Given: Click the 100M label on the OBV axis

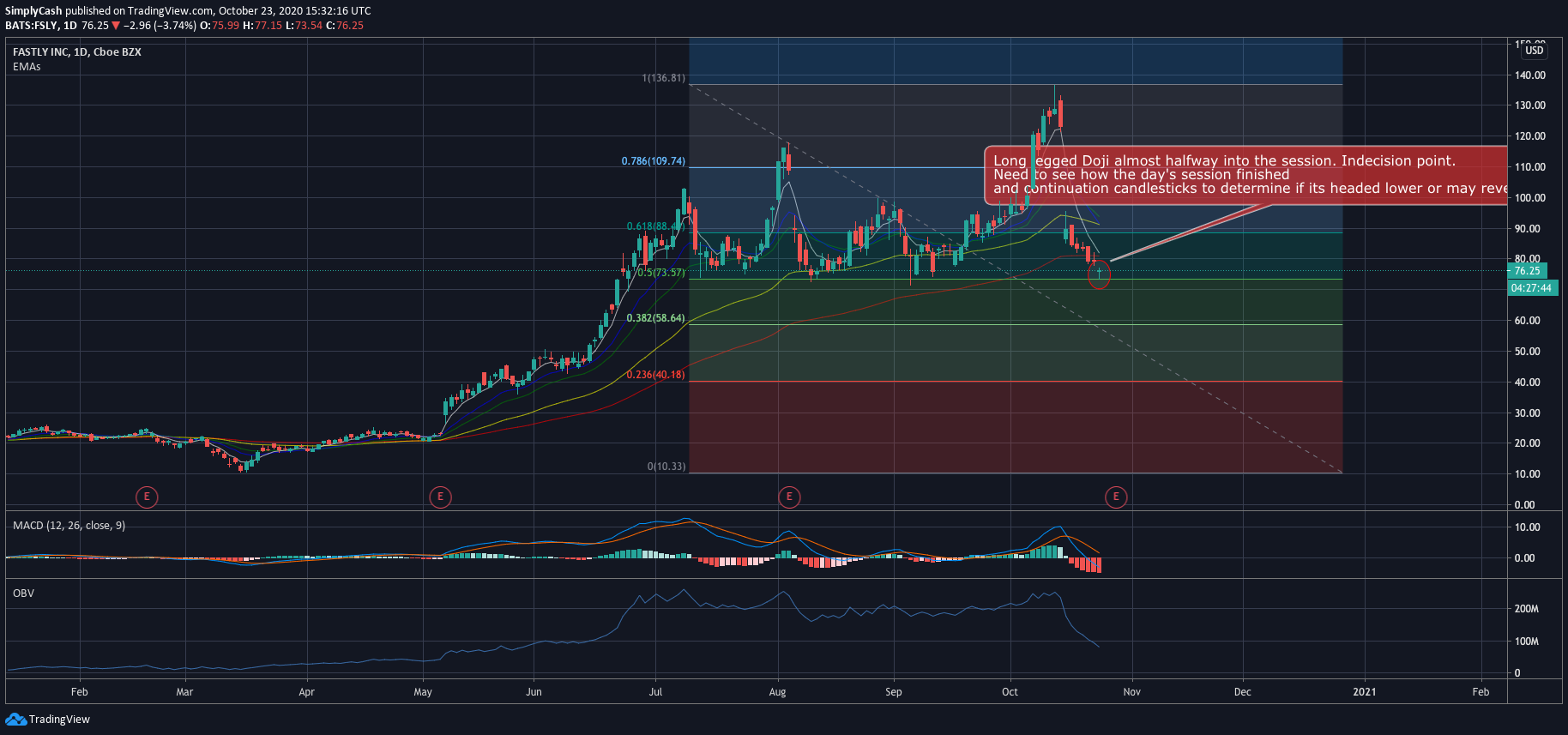Looking at the screenshot, I should click(1527, 642).
